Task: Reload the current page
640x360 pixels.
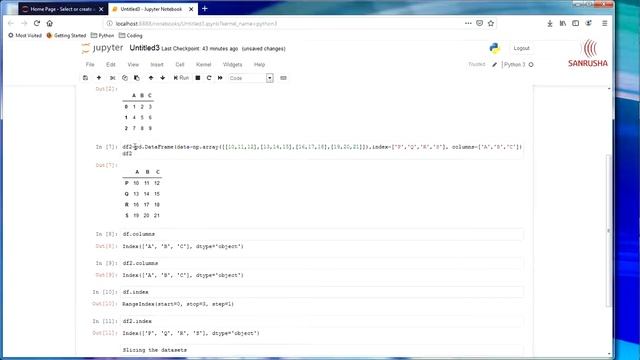Action: [37, 23]
